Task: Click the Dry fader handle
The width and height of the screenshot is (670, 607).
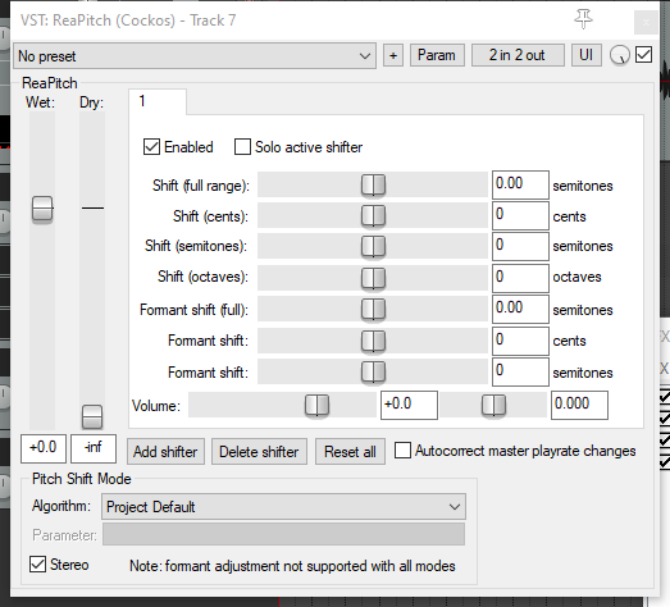Action: pos(92,417)
